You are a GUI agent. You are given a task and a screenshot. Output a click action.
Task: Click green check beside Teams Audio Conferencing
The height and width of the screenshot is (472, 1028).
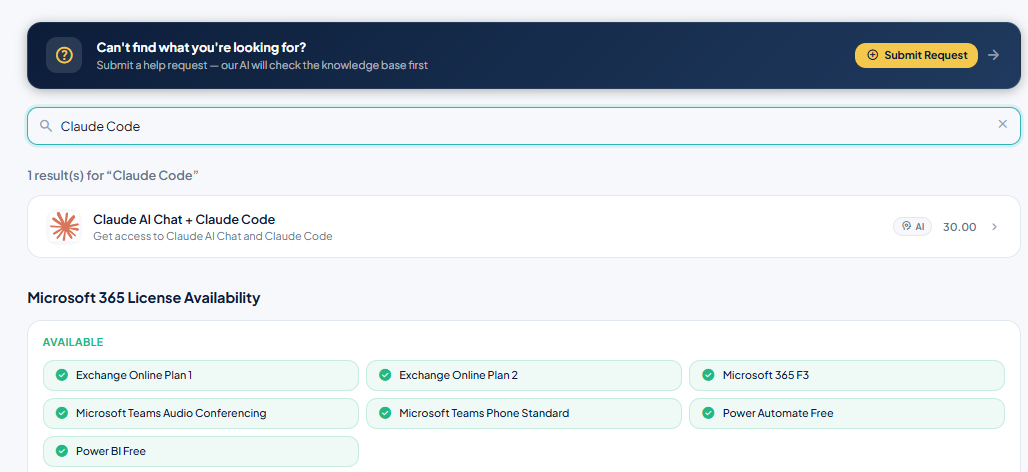click(x=62, y=413)
